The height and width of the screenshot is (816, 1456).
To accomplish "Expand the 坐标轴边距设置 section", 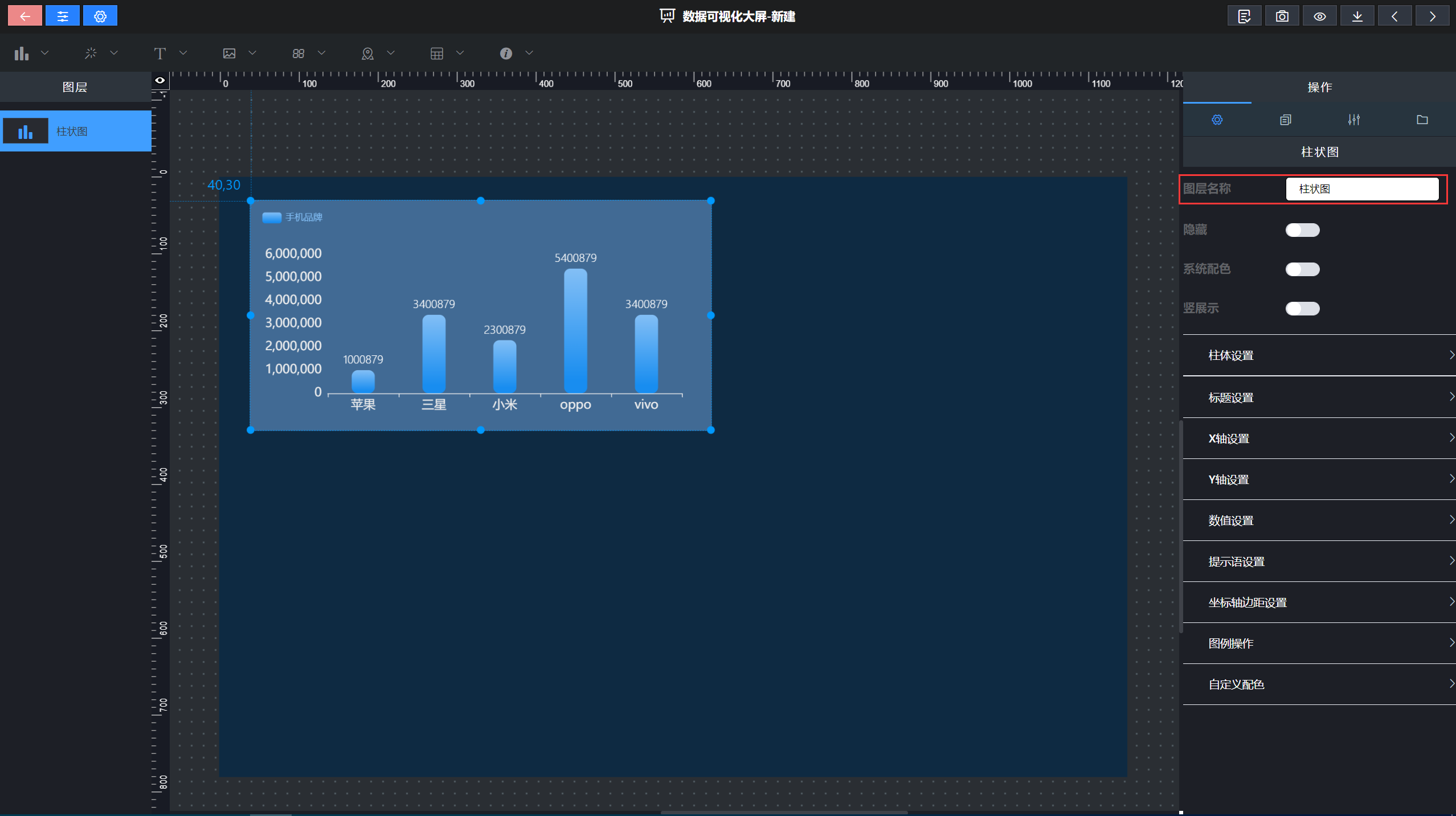I will point(1319,602).
